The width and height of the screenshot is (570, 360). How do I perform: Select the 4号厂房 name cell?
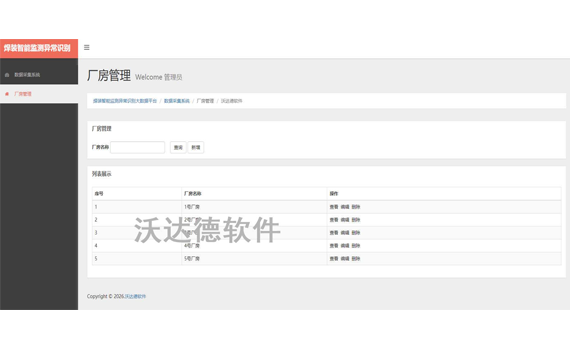pos(254,246)
